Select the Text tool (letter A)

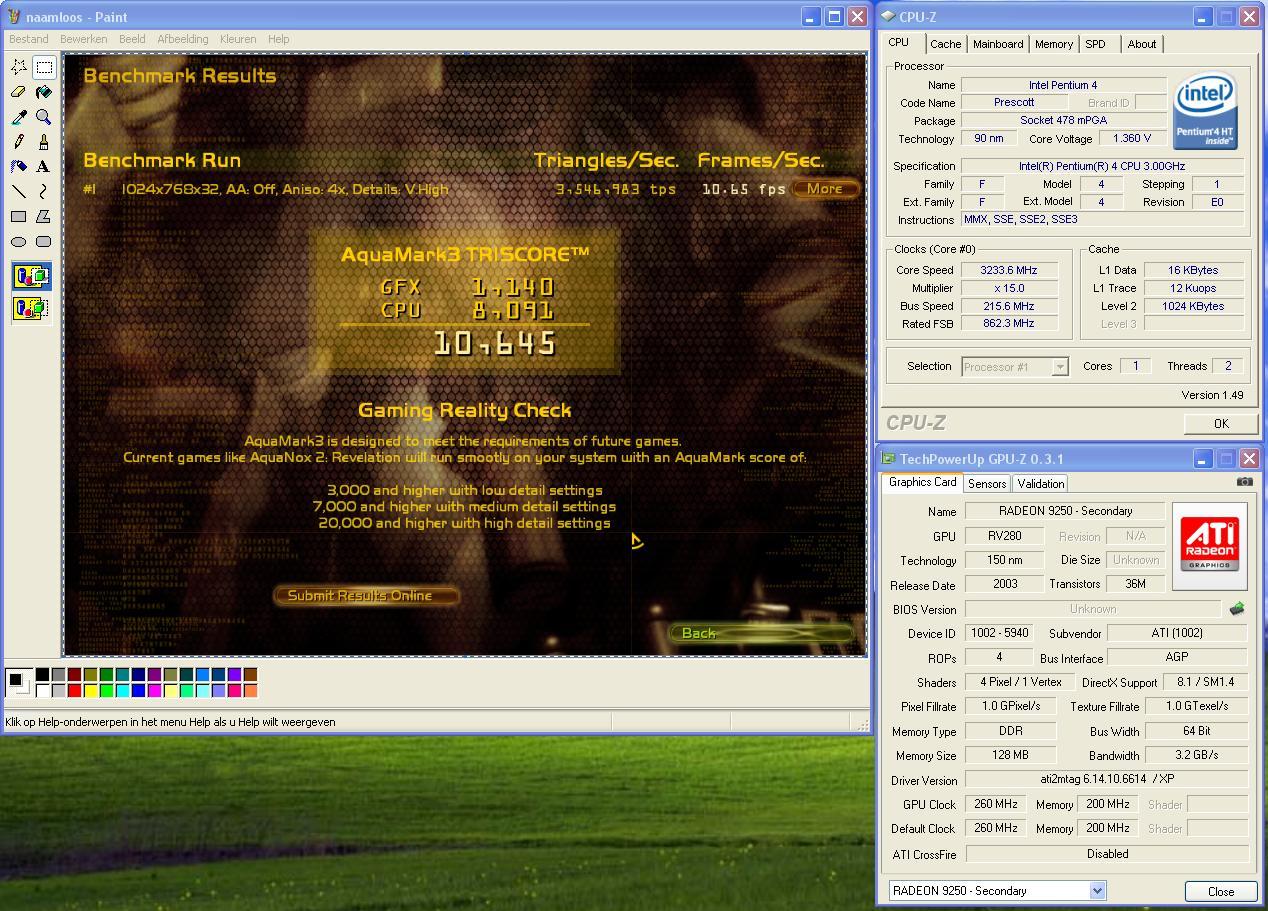point(44,167)
